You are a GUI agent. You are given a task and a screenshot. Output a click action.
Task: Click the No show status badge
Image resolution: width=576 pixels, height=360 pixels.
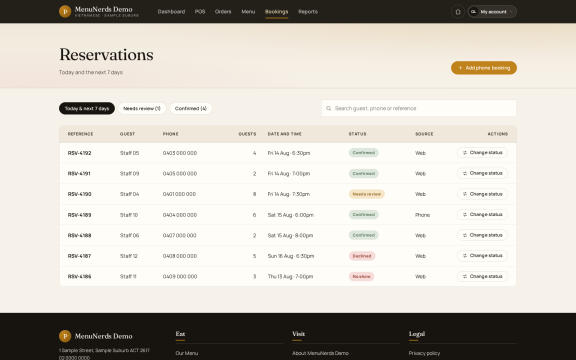coord(361,277)
